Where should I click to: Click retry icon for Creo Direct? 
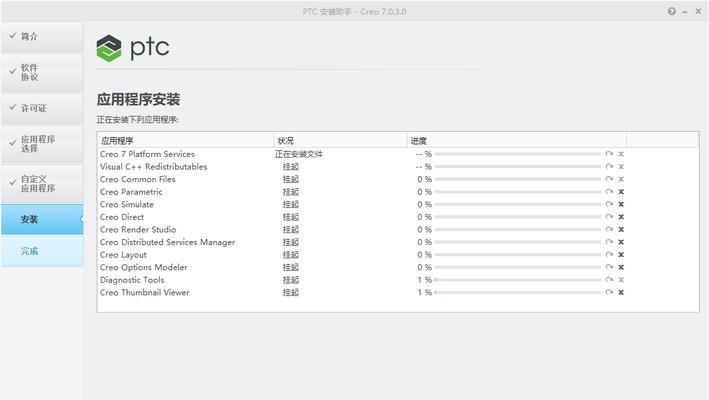click(x=609, y=217)
